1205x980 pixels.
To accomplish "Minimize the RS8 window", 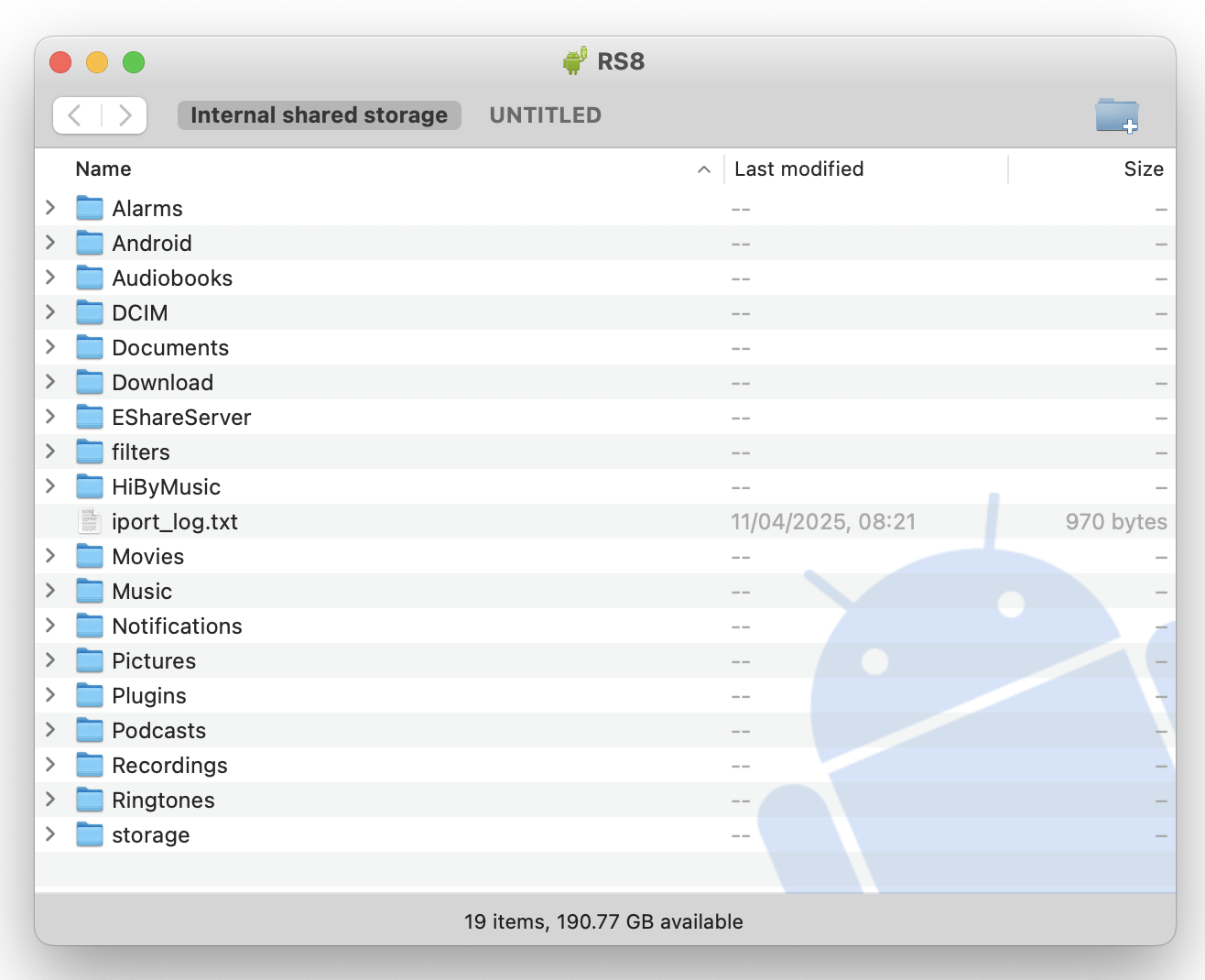I will click(x=97, y=62).
